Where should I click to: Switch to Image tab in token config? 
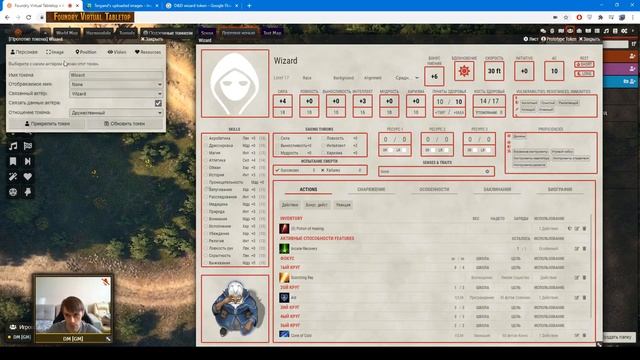55,52
